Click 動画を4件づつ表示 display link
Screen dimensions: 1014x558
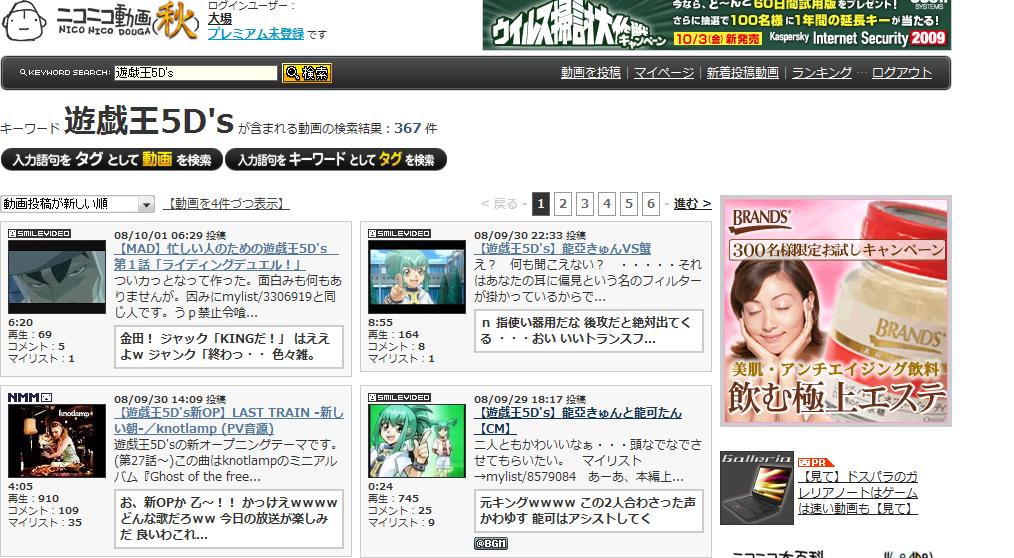point(226,204)
